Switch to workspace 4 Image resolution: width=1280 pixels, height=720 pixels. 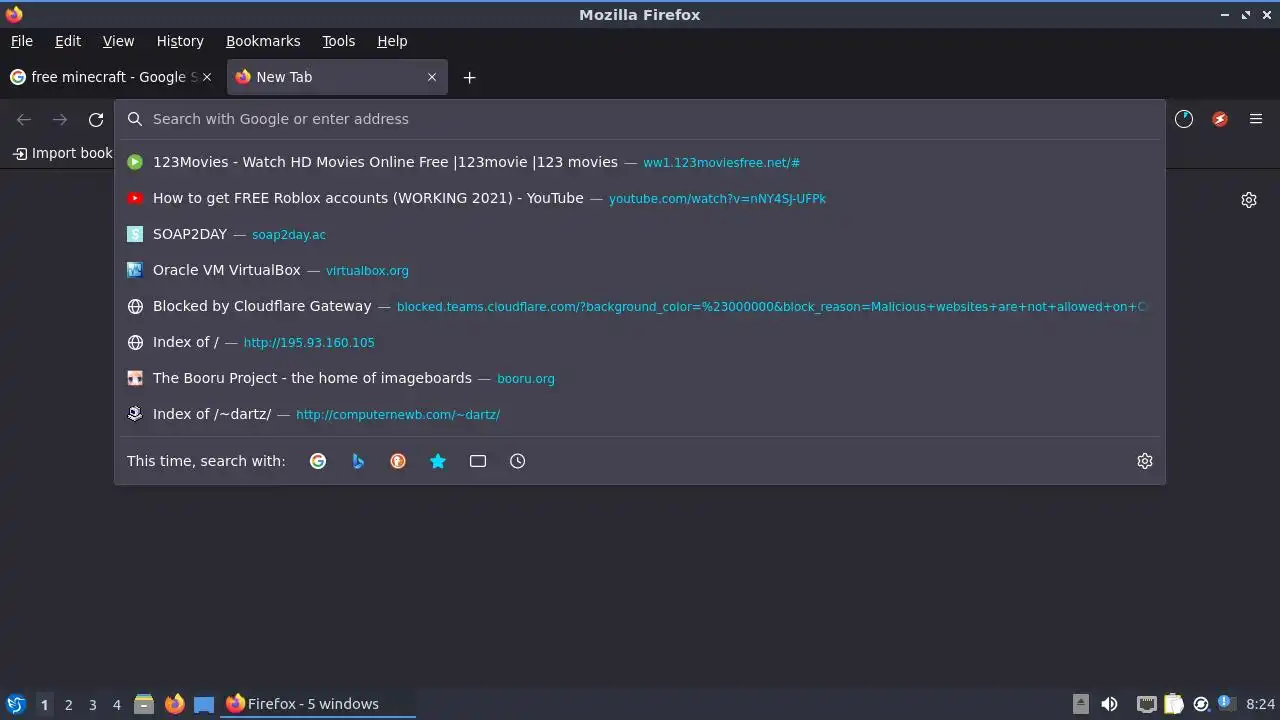click(116, 704)
